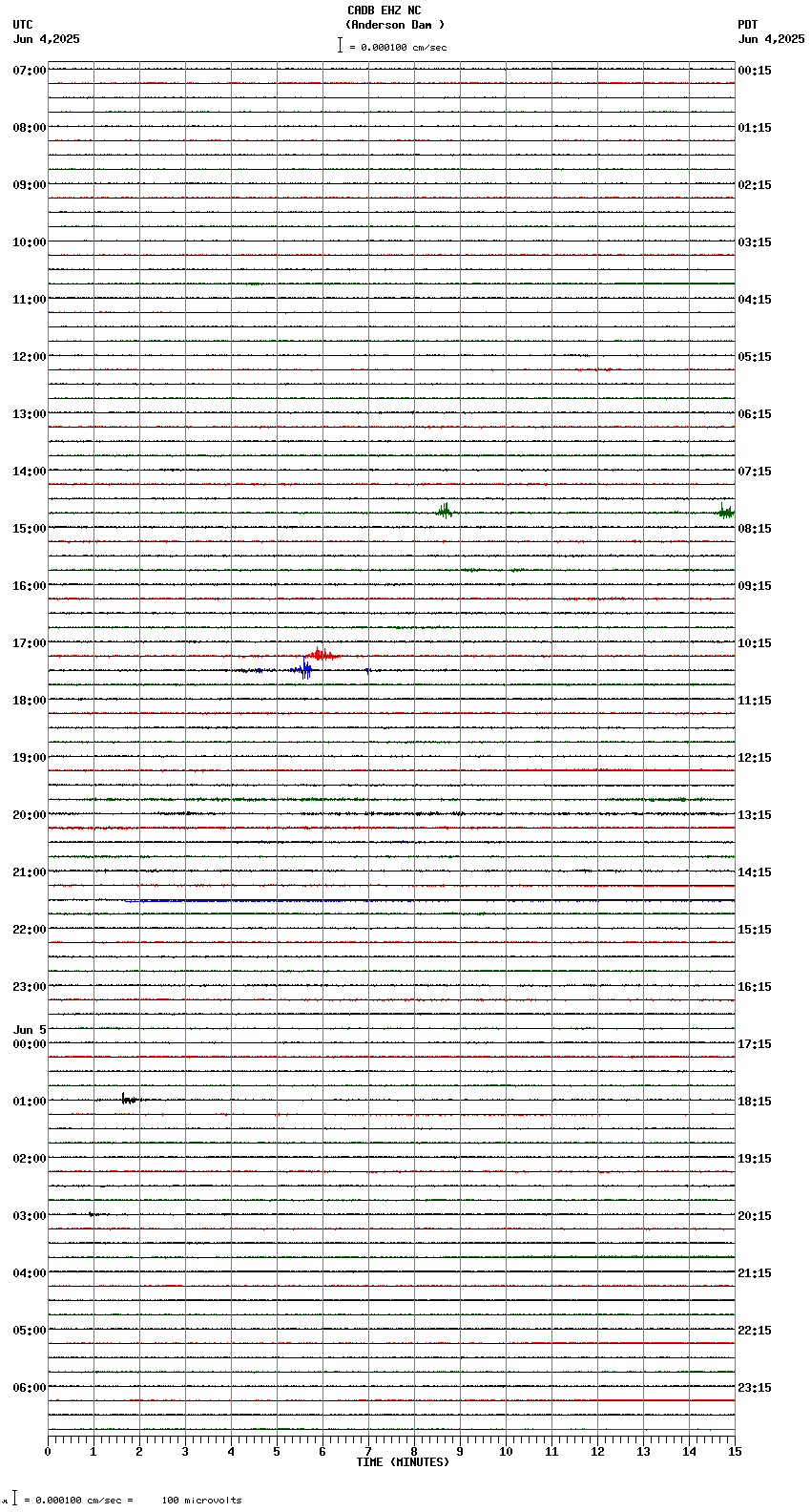The width and height of the screenshot is (811, 1512).
Task: Click the 14:15 PDT time label
Action: (x=755, y=872)
